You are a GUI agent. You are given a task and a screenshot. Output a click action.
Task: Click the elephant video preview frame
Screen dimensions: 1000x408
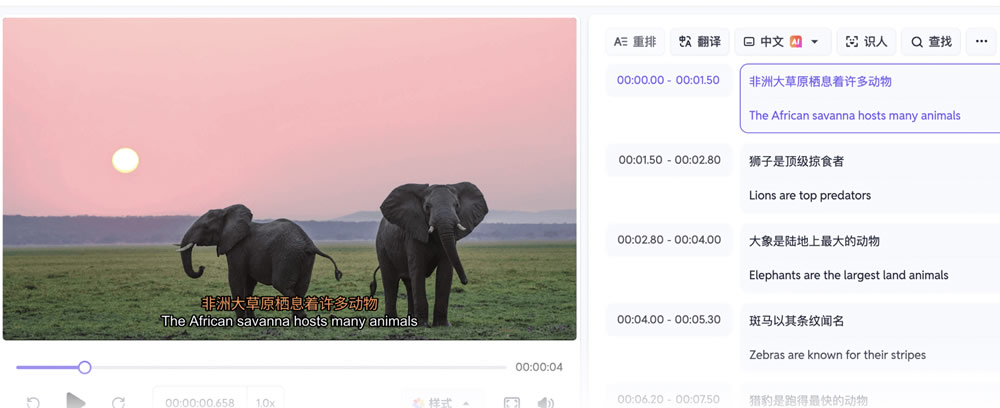(x=290, y=178)
